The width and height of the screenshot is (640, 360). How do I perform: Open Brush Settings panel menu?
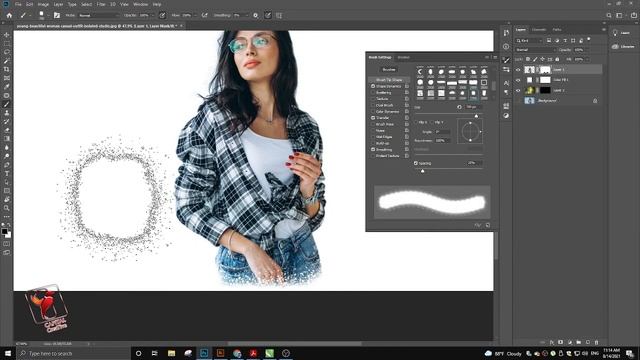coord(496,57)
